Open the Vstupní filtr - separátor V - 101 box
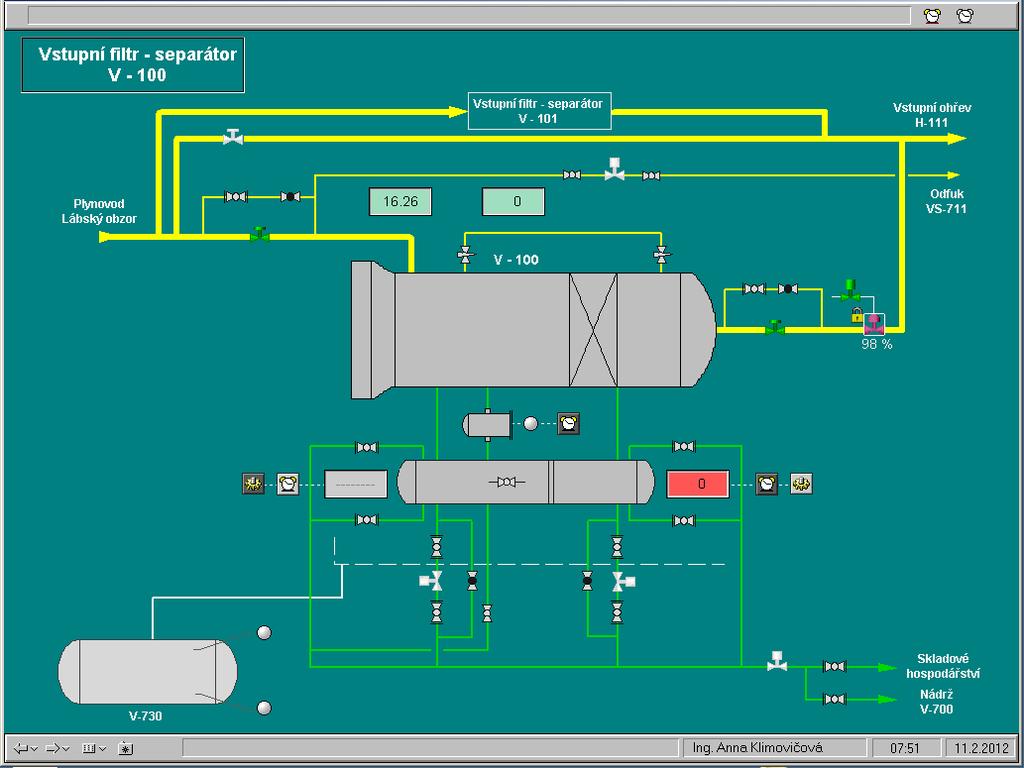This screenshot has height=768, width=1024. 540,111
